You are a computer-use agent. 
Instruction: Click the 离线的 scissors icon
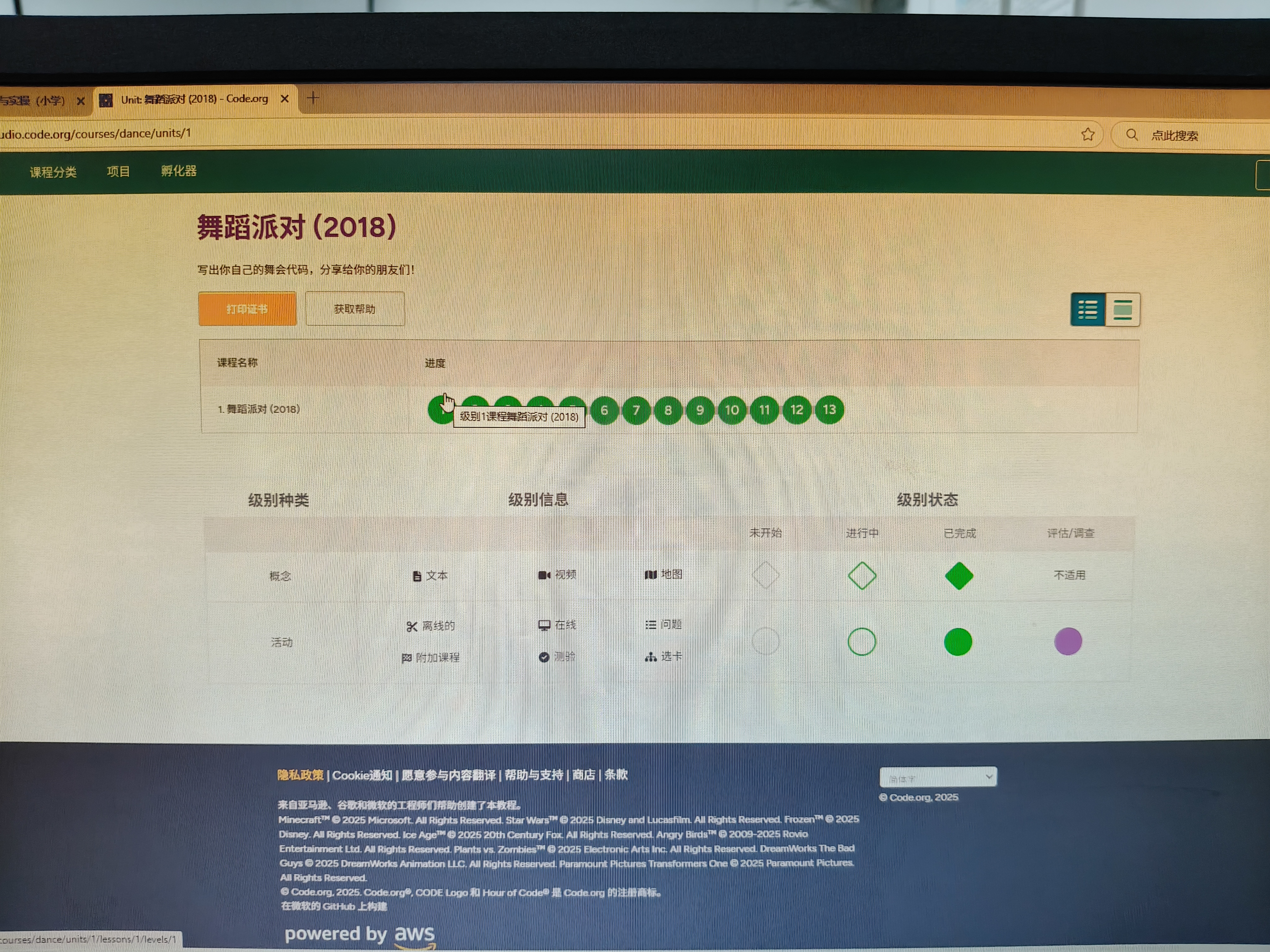(x=412, y=627)
